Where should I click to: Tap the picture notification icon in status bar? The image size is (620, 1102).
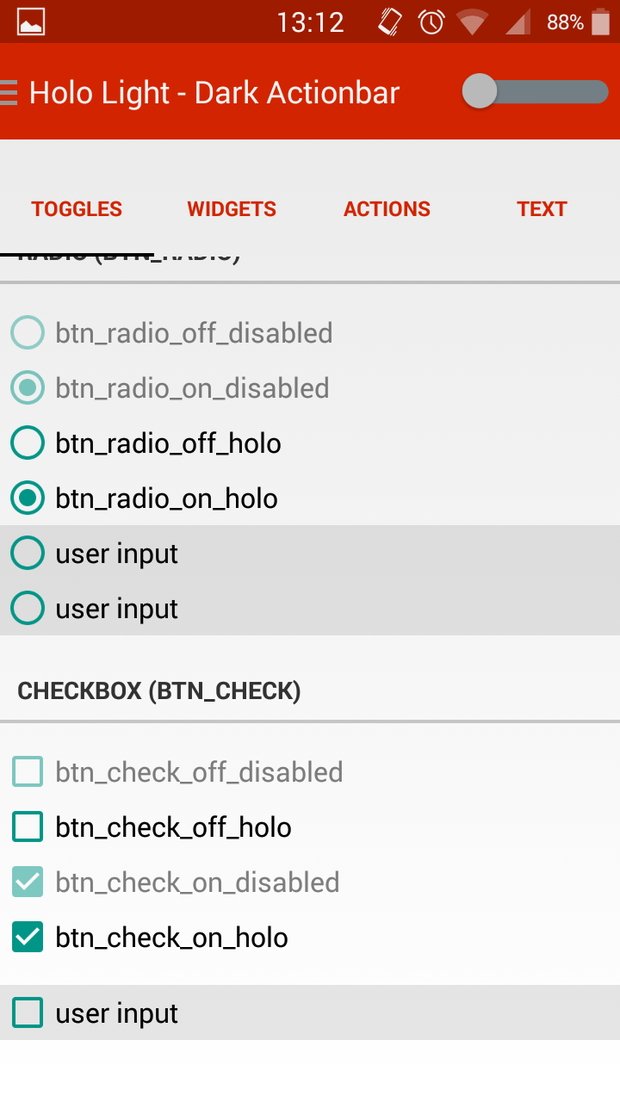click(31, 22)
